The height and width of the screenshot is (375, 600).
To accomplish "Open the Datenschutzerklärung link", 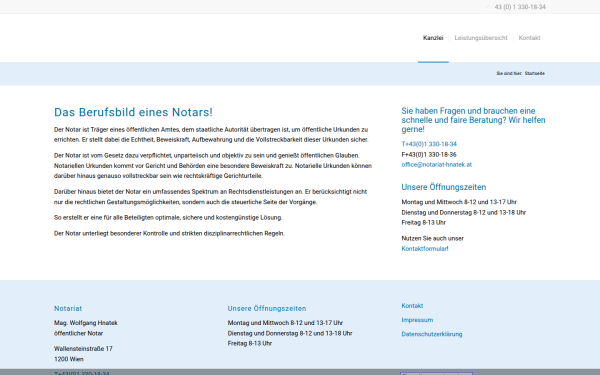I will click(x=432, y=334).
